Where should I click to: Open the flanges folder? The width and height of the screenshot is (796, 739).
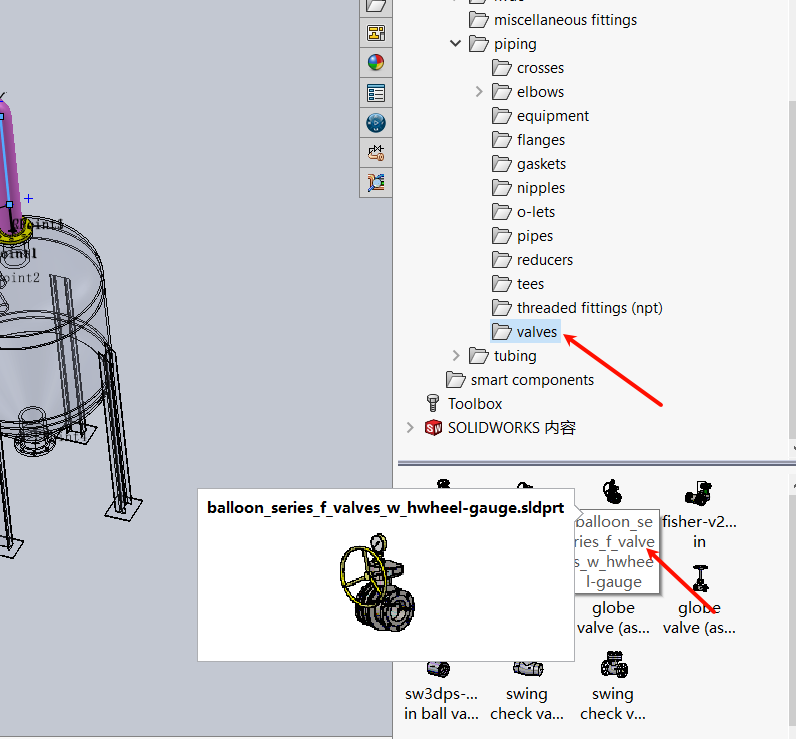pyautogui.click(x=528, y=140)
